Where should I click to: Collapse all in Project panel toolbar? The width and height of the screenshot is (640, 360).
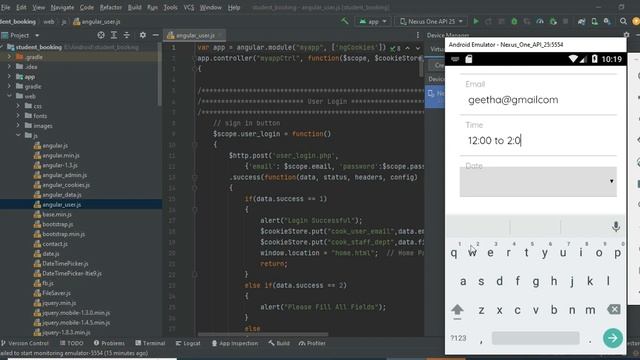[127, 36]
